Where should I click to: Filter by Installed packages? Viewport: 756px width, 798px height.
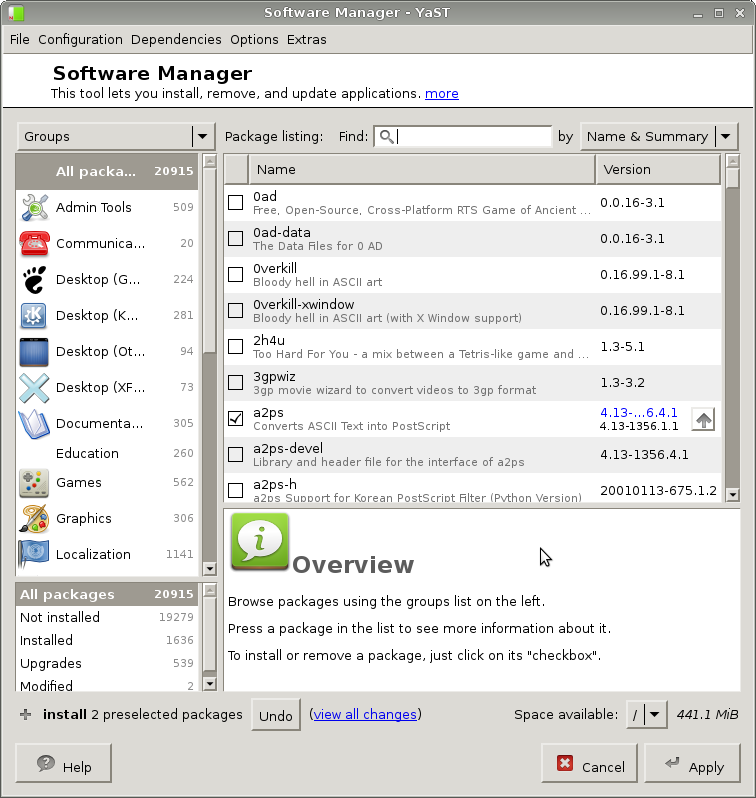tap(107, 640)
